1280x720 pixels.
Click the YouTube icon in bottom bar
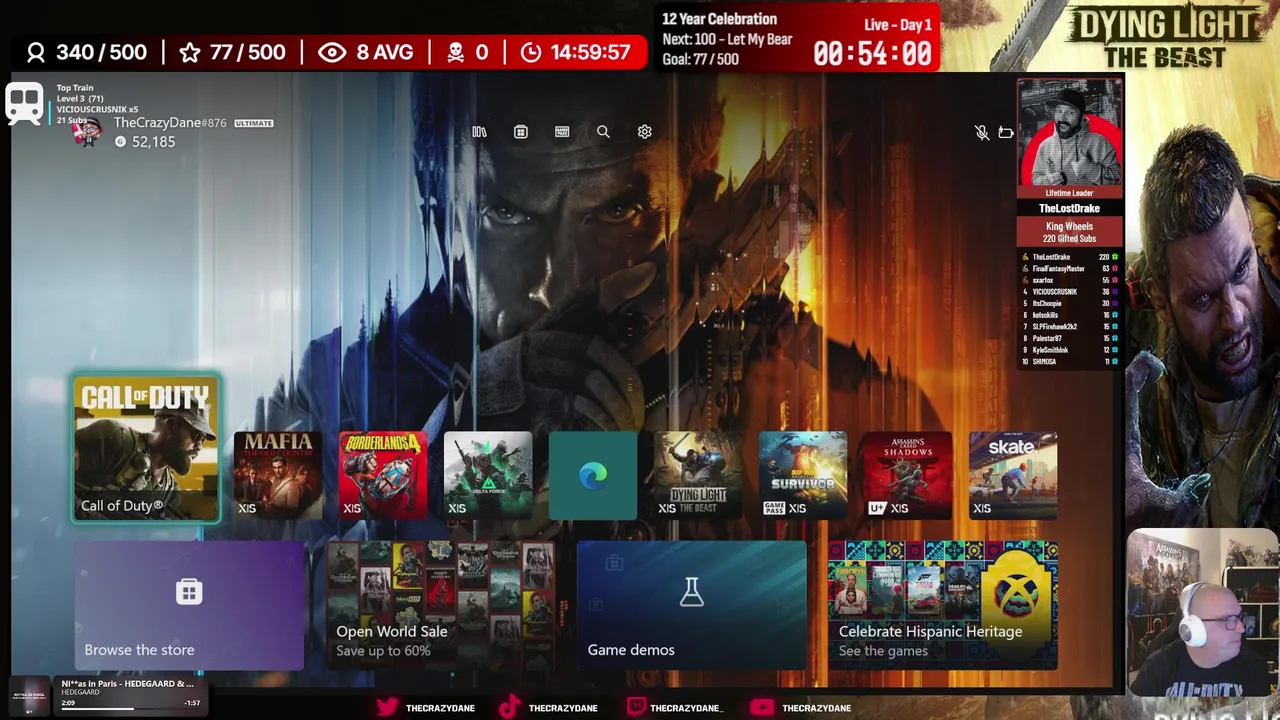pyautogui.click(x=761, y=708)
